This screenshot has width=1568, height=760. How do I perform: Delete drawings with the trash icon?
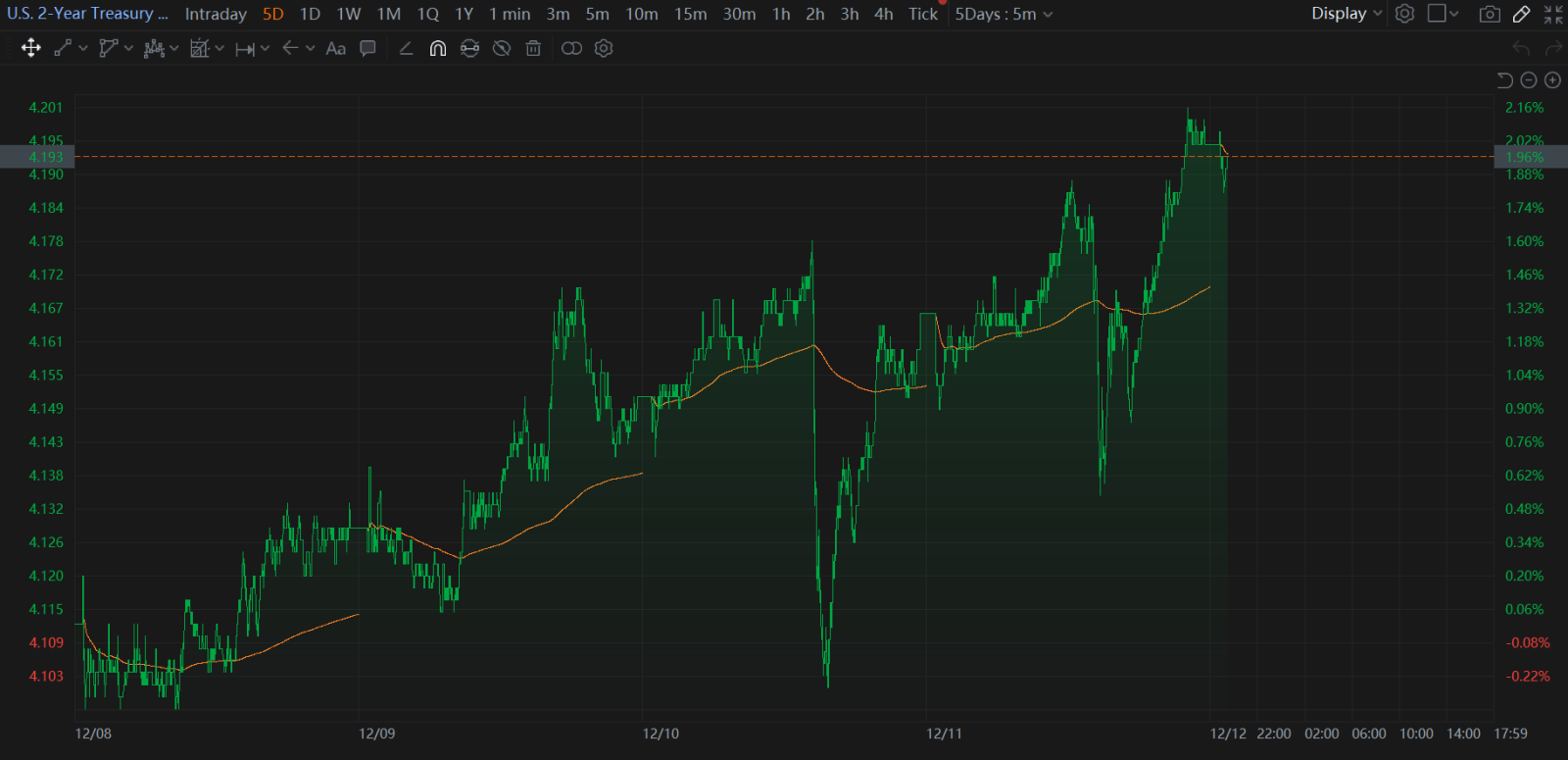[x=533, y=48]
